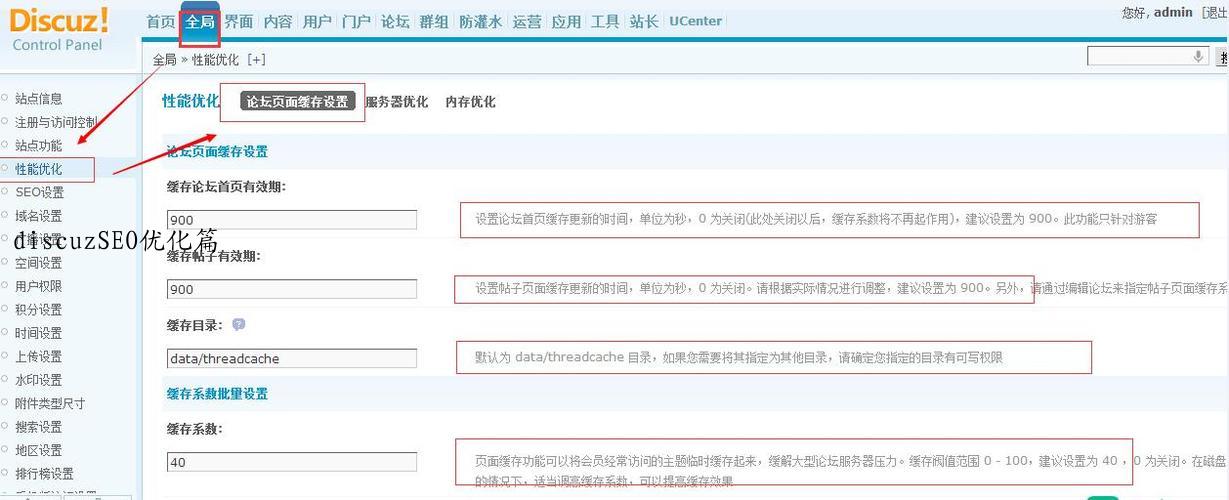Select 性能优化 in the sidebar
Viewport: 1229px width, 500px height.
[39, 169]
